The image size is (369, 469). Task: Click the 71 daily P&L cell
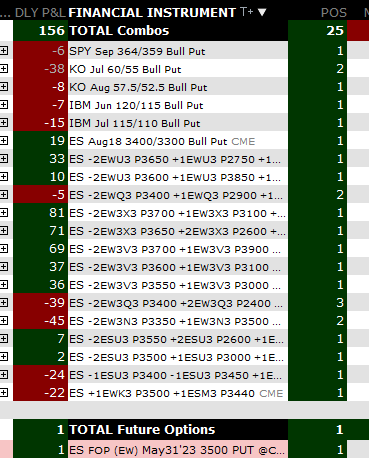click(40, 231)
